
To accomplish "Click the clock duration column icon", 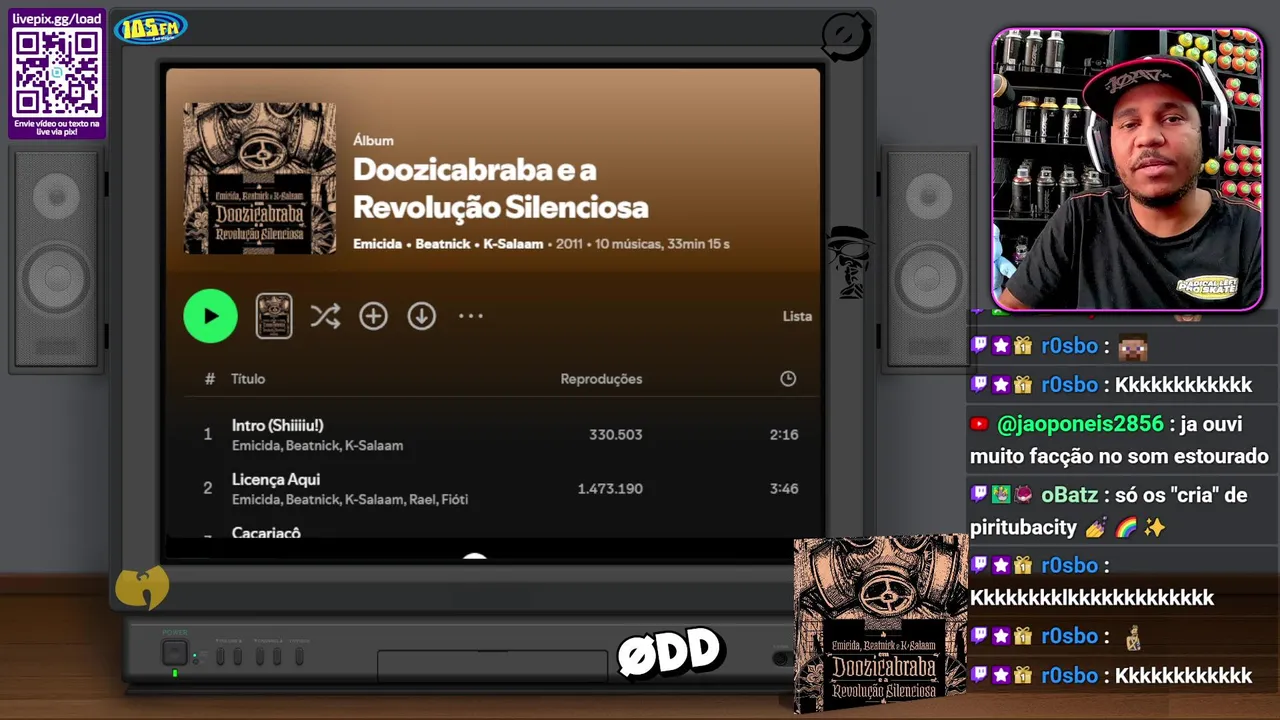I will 788,379.
